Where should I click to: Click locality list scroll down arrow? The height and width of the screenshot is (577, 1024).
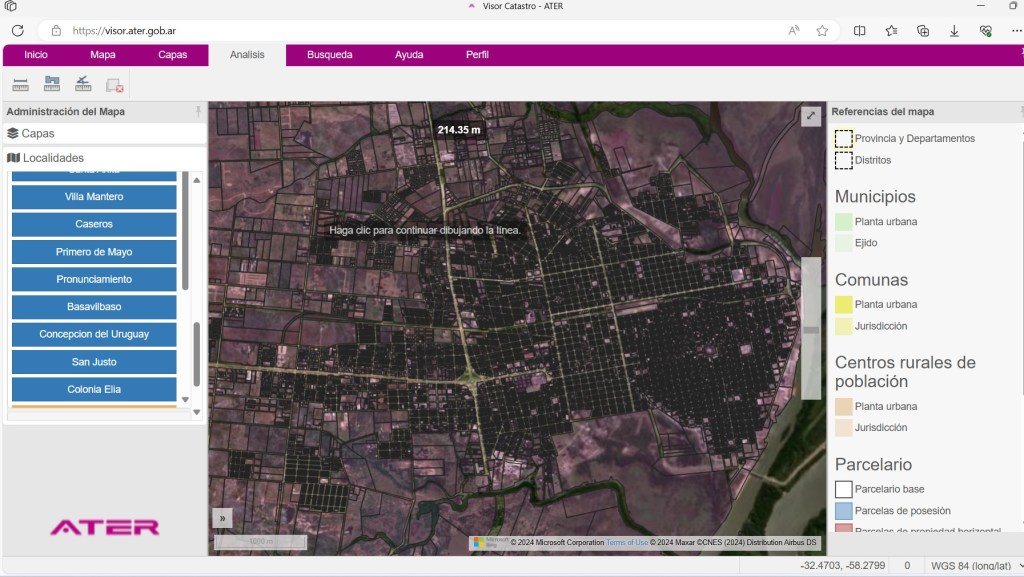coord(185,399)
